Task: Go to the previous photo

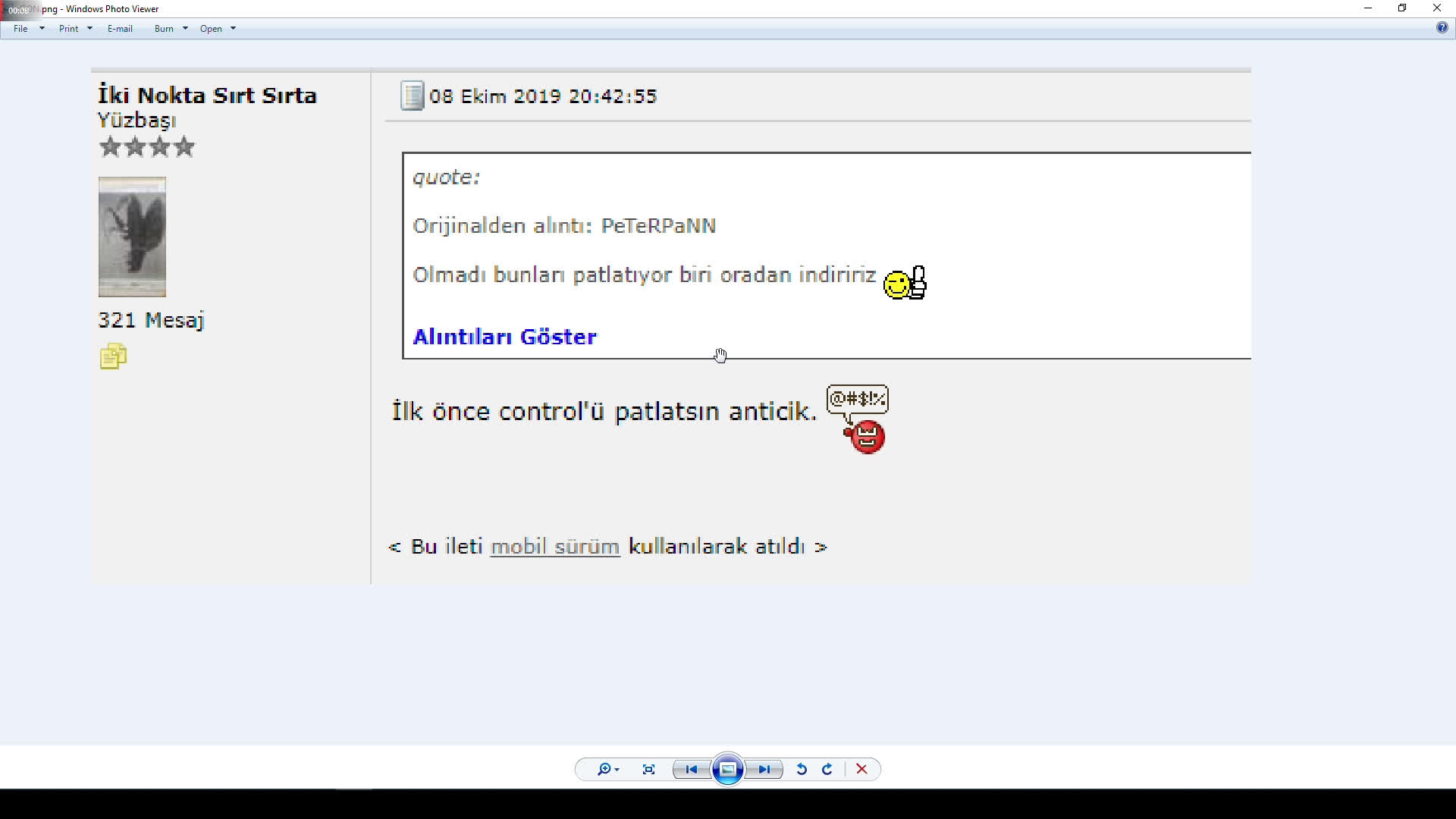Action: click(x=691, y=769)
